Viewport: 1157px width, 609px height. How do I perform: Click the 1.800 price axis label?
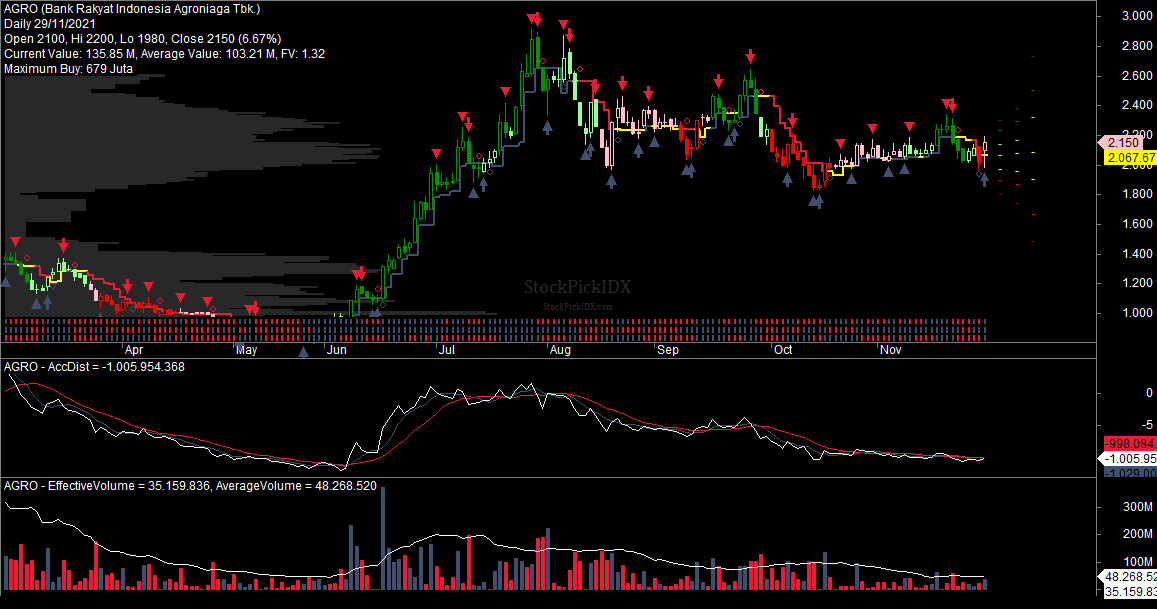(x=1137, y=194)
